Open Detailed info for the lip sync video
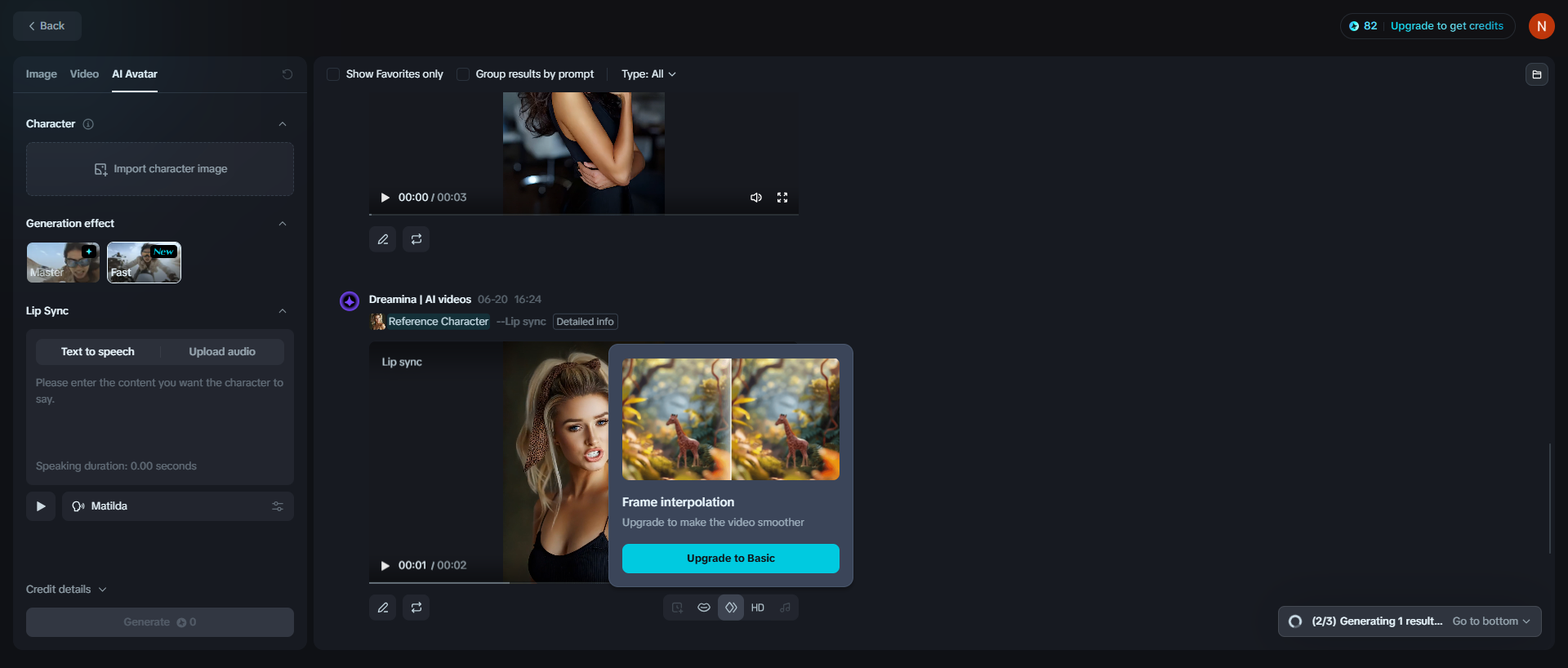 [586, 322]
